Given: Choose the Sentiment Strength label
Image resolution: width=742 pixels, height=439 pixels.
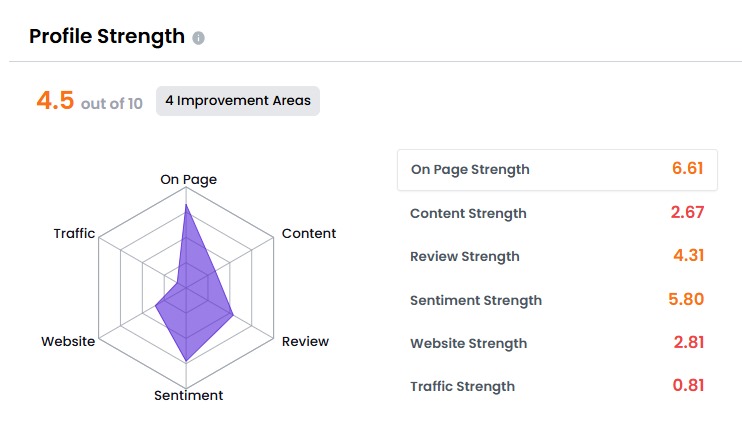Looking at the screenshot, I should 476,300.
